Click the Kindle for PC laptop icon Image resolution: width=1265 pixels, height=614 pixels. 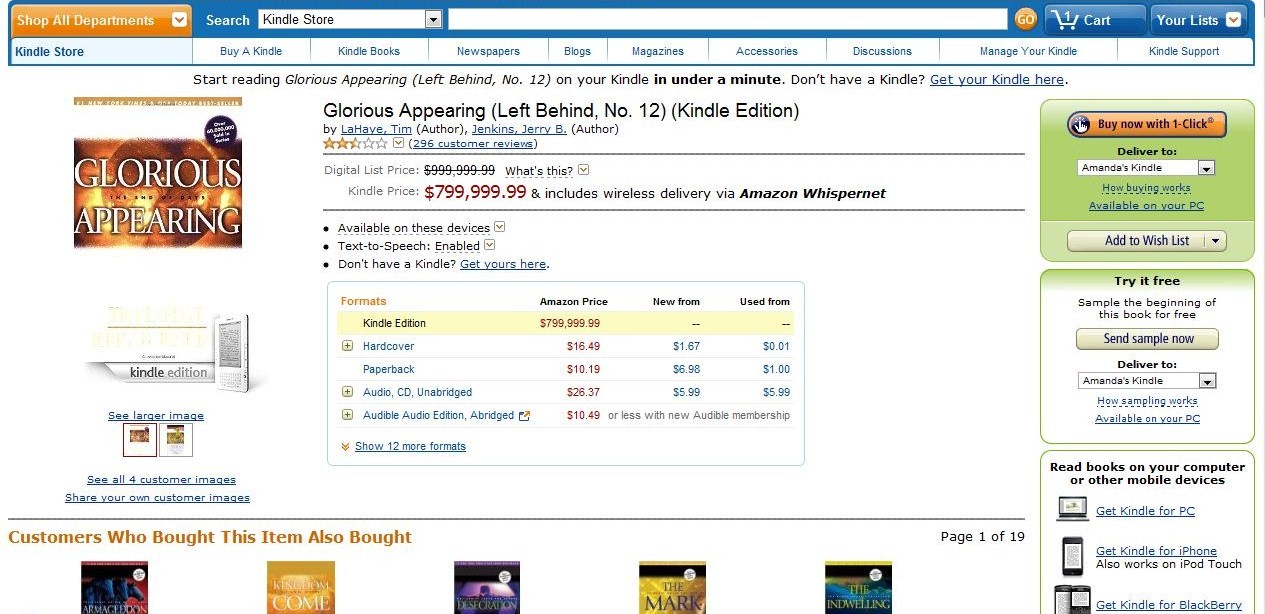pyautogui.click(x=1072, y=510)
